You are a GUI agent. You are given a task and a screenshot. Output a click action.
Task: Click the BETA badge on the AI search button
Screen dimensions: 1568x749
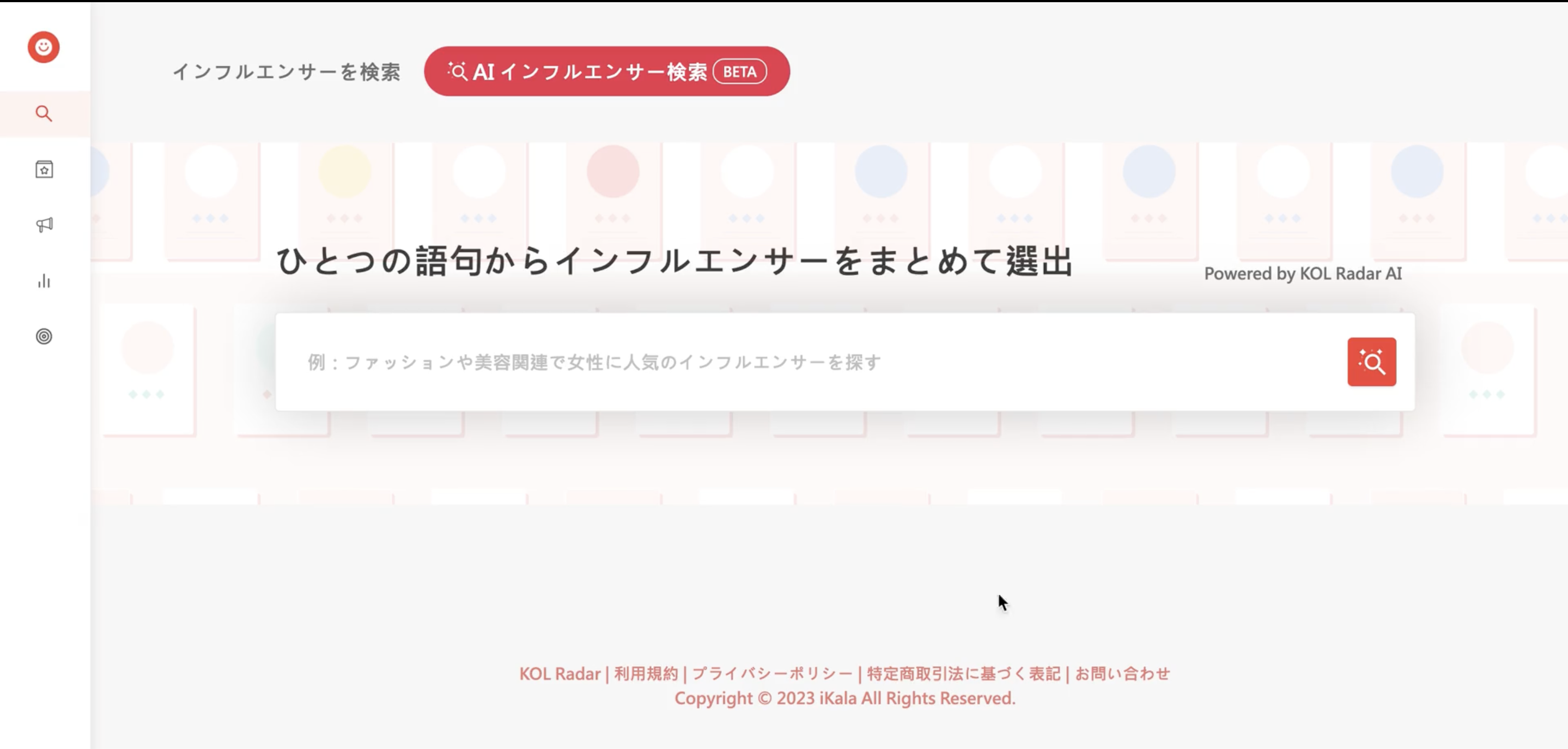coord(739,71)
